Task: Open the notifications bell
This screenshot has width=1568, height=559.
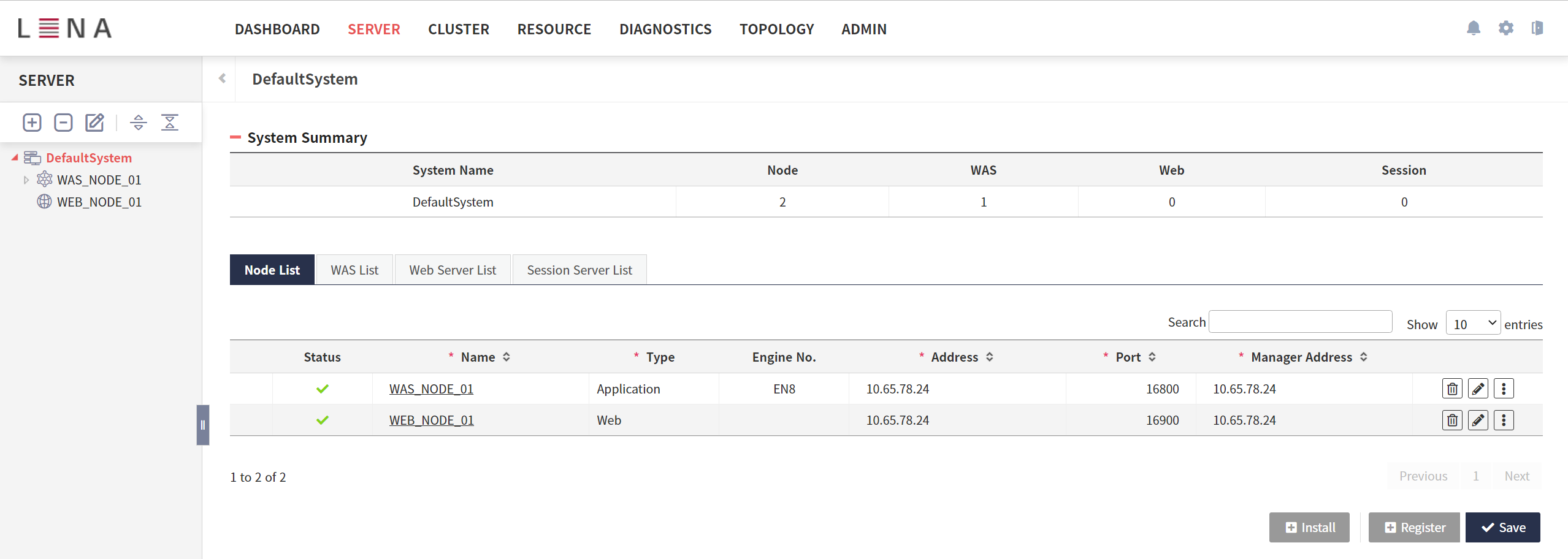Action: pyautogui.click(x=1474, y=28)
